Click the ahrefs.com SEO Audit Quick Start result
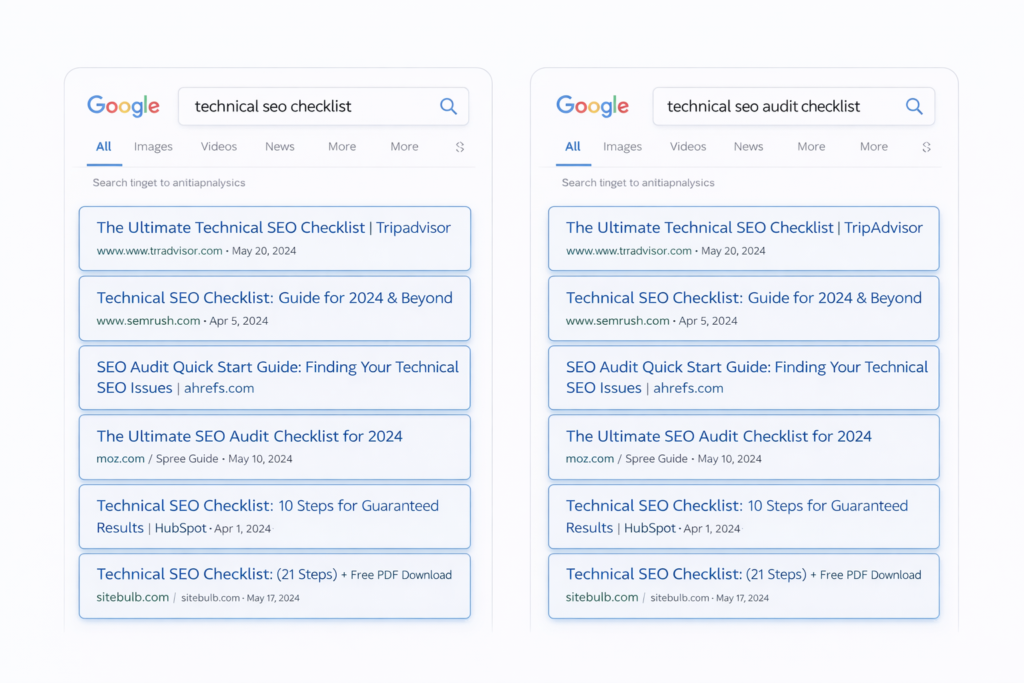 (x=274, y=377)
